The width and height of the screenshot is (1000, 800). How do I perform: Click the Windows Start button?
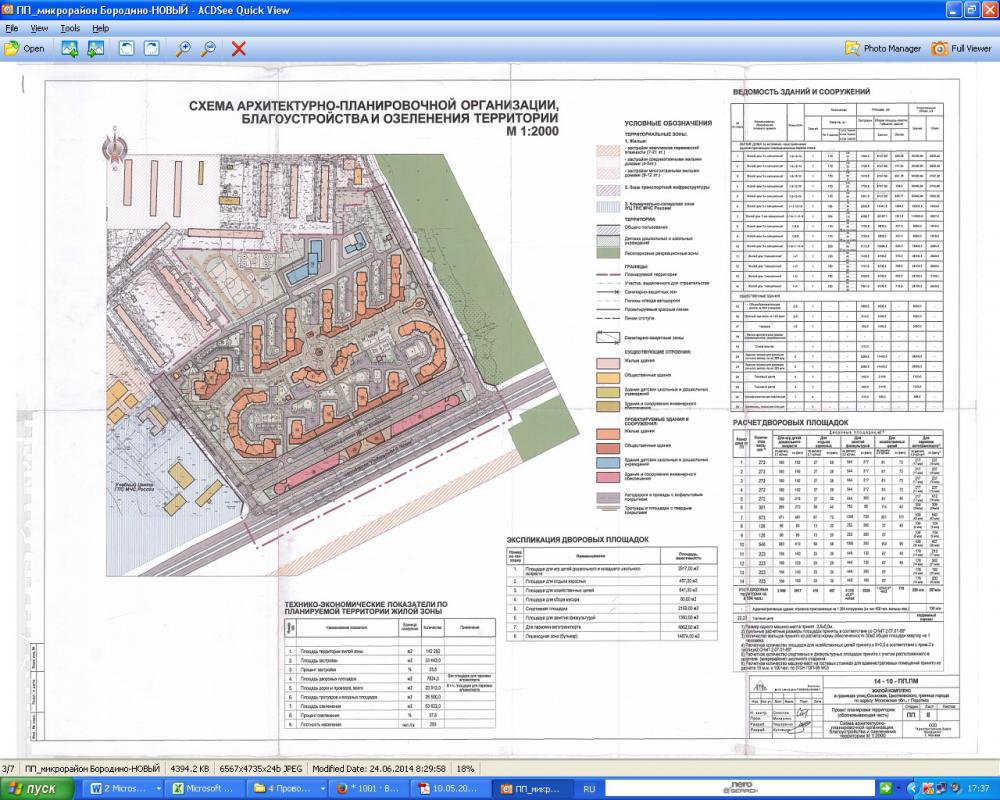click(x=37, y=789)
